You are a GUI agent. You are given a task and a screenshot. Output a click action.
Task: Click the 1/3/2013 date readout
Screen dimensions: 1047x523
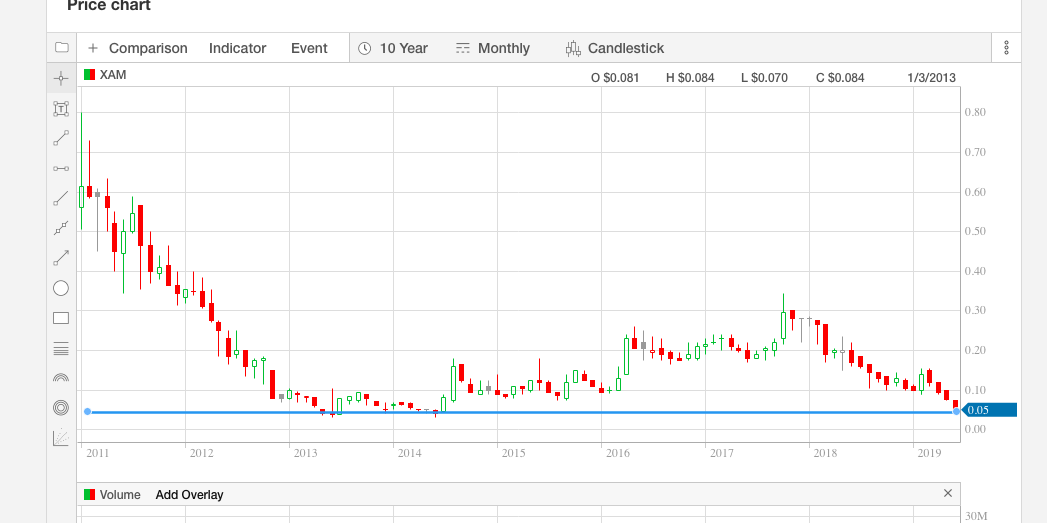(931, 77)
